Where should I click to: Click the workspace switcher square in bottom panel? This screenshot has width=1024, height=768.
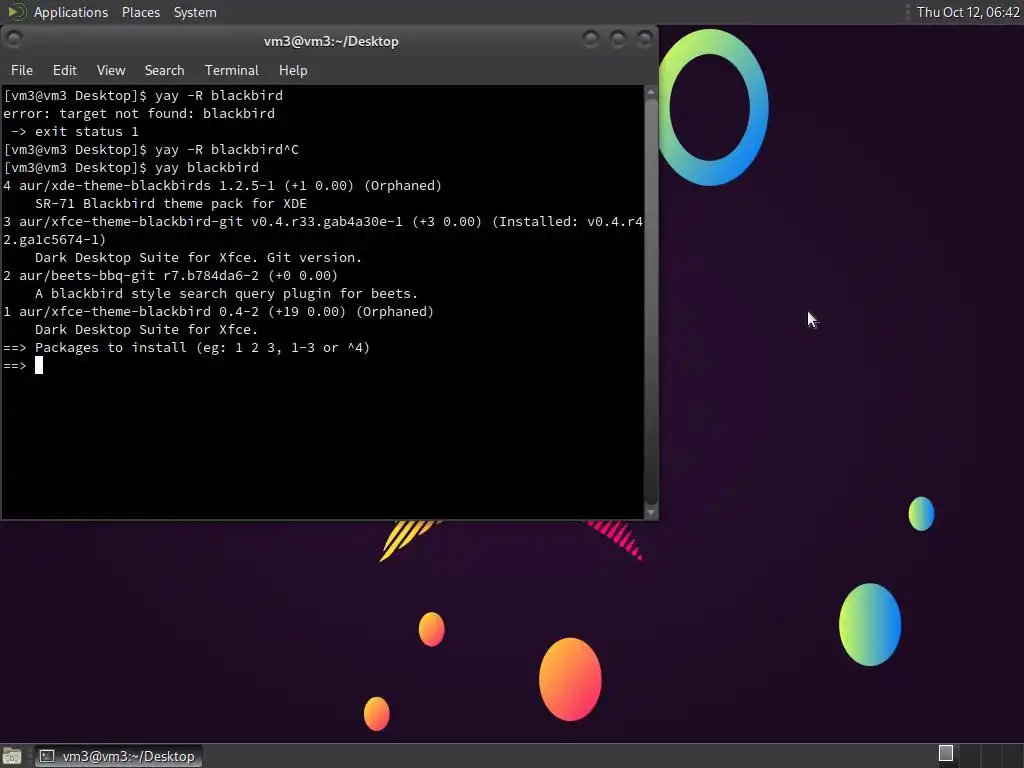tap(946, 754)
